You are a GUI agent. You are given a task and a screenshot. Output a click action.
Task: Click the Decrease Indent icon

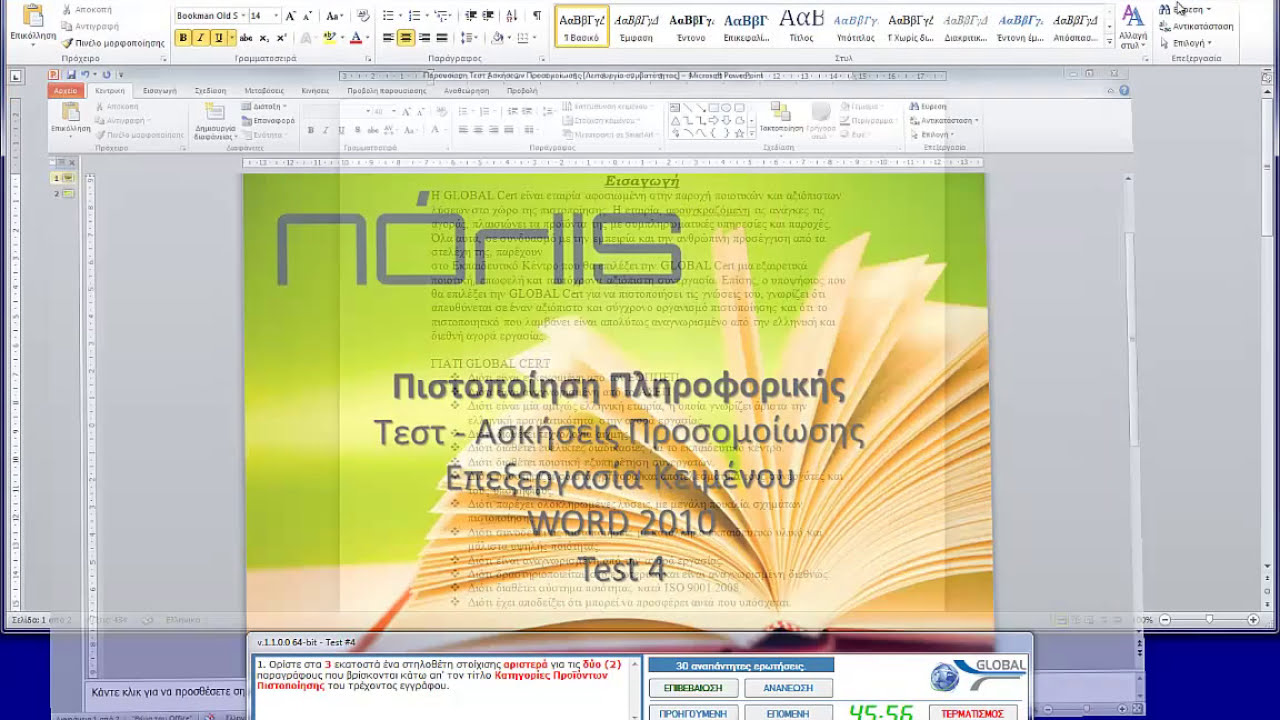pos(472,16)
